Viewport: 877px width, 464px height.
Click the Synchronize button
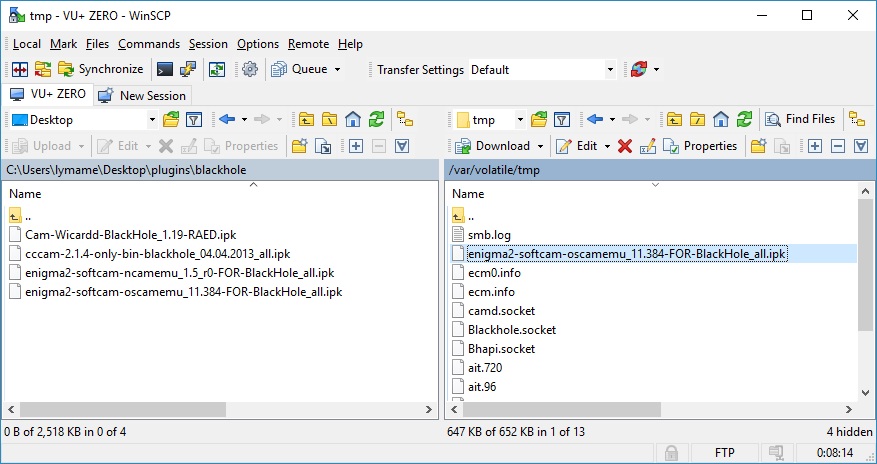point(101,69)
